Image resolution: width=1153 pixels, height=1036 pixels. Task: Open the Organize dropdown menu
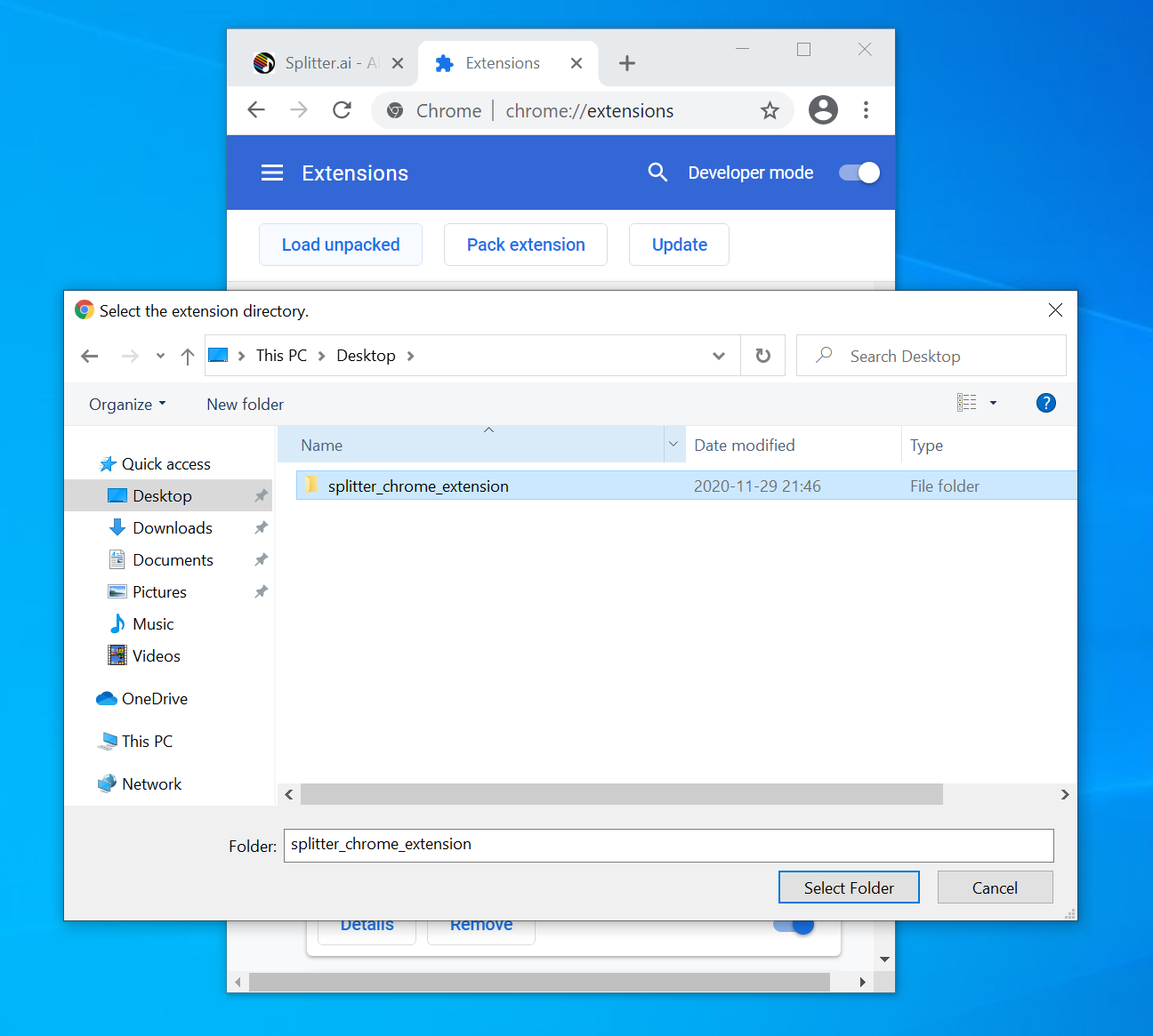point(127,405)
